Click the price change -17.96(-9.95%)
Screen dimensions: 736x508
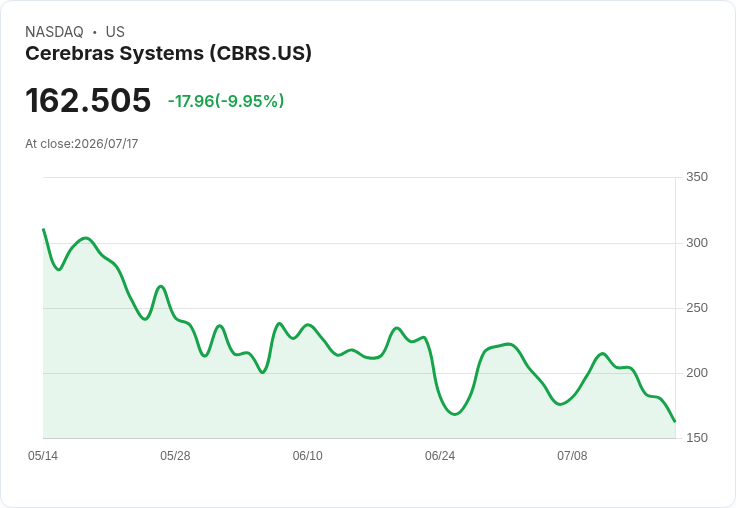click(x=226, y=101)
